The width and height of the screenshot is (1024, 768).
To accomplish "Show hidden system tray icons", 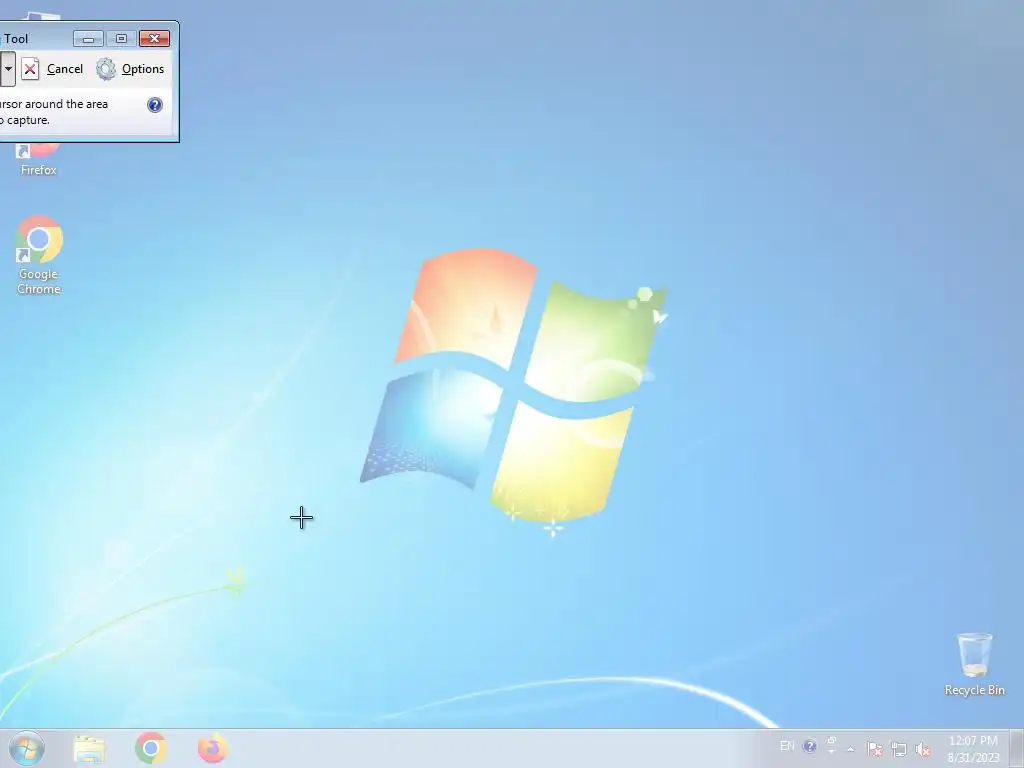I will point(850,749).
